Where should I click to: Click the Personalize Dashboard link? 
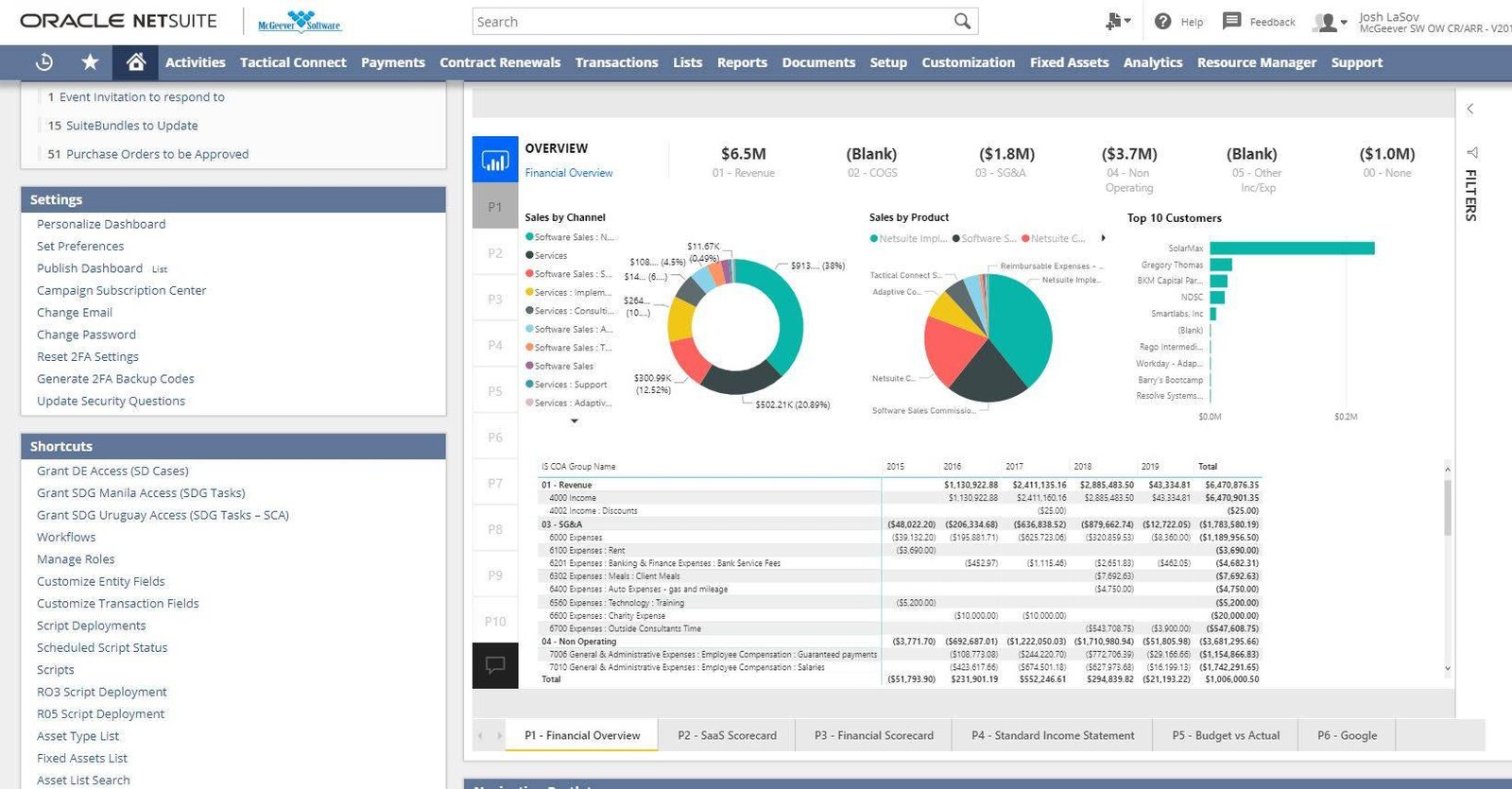(101, 224)
